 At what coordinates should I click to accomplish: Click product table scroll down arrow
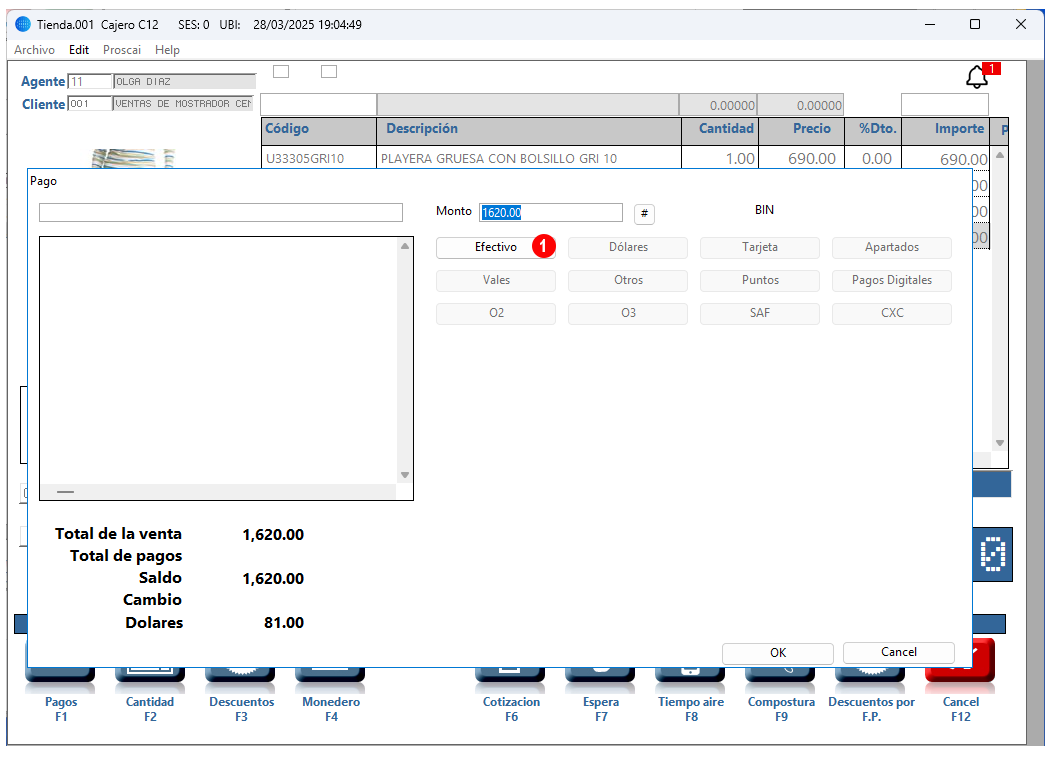999,443
